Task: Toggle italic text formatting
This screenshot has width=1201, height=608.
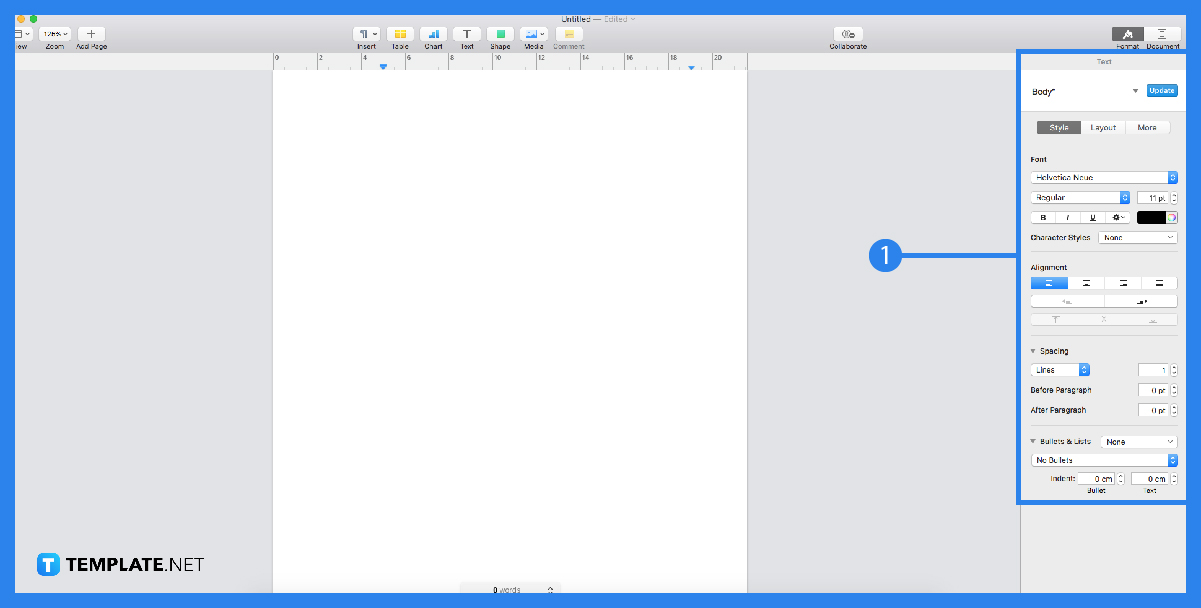Action: (x=1068, y=216)
